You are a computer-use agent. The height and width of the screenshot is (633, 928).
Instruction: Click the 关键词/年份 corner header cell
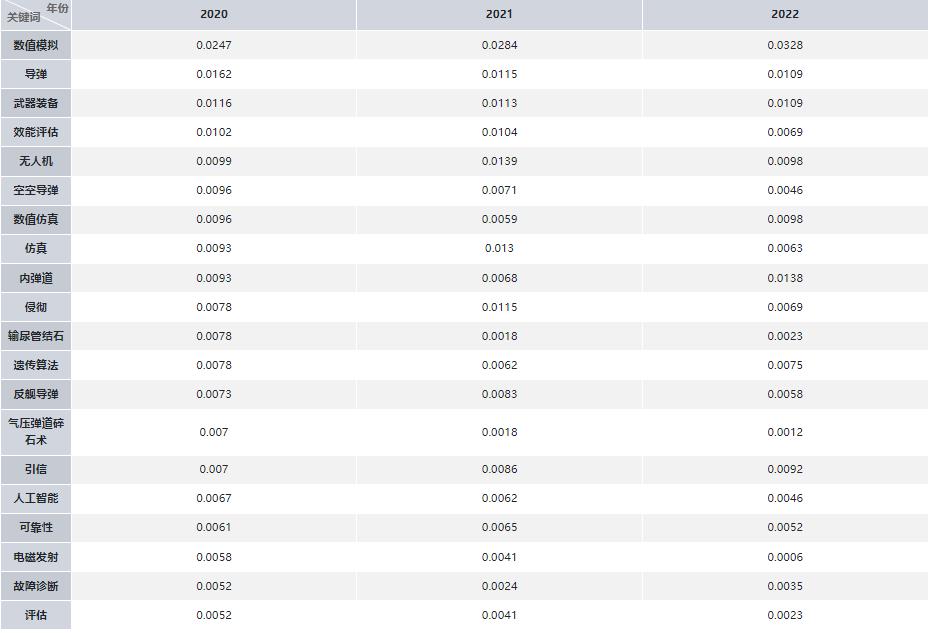(36, 14)
